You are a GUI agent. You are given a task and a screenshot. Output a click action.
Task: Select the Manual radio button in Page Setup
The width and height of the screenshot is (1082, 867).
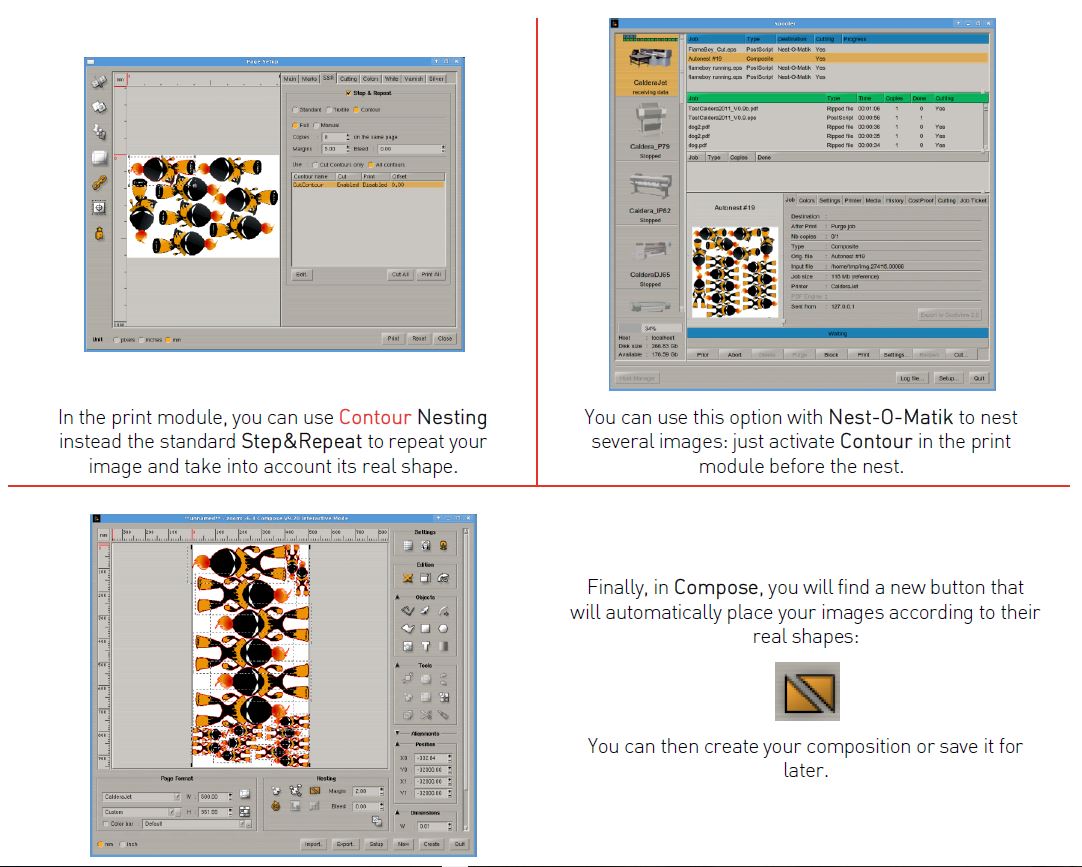(x=317, y=126)
